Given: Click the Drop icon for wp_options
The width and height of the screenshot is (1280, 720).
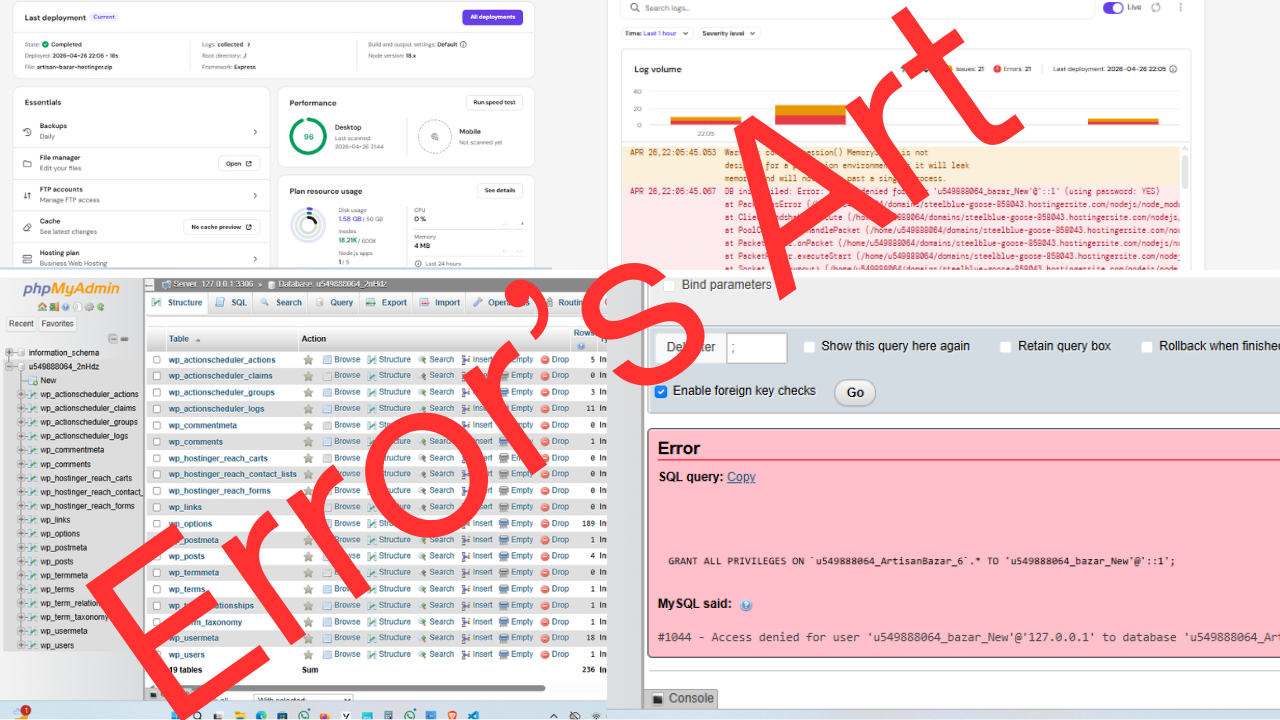Looking at the screenshot, I should [x=545, y=523].
